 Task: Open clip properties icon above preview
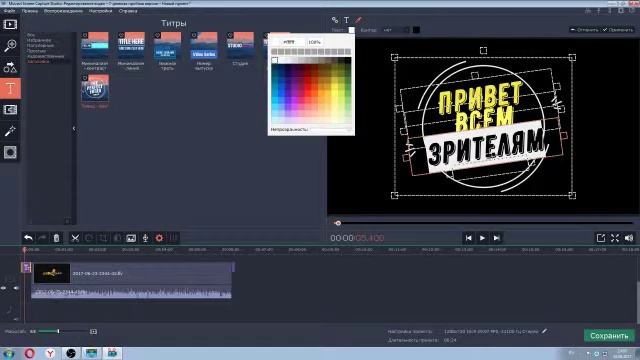pyautogui.click(x=335, y=20)
